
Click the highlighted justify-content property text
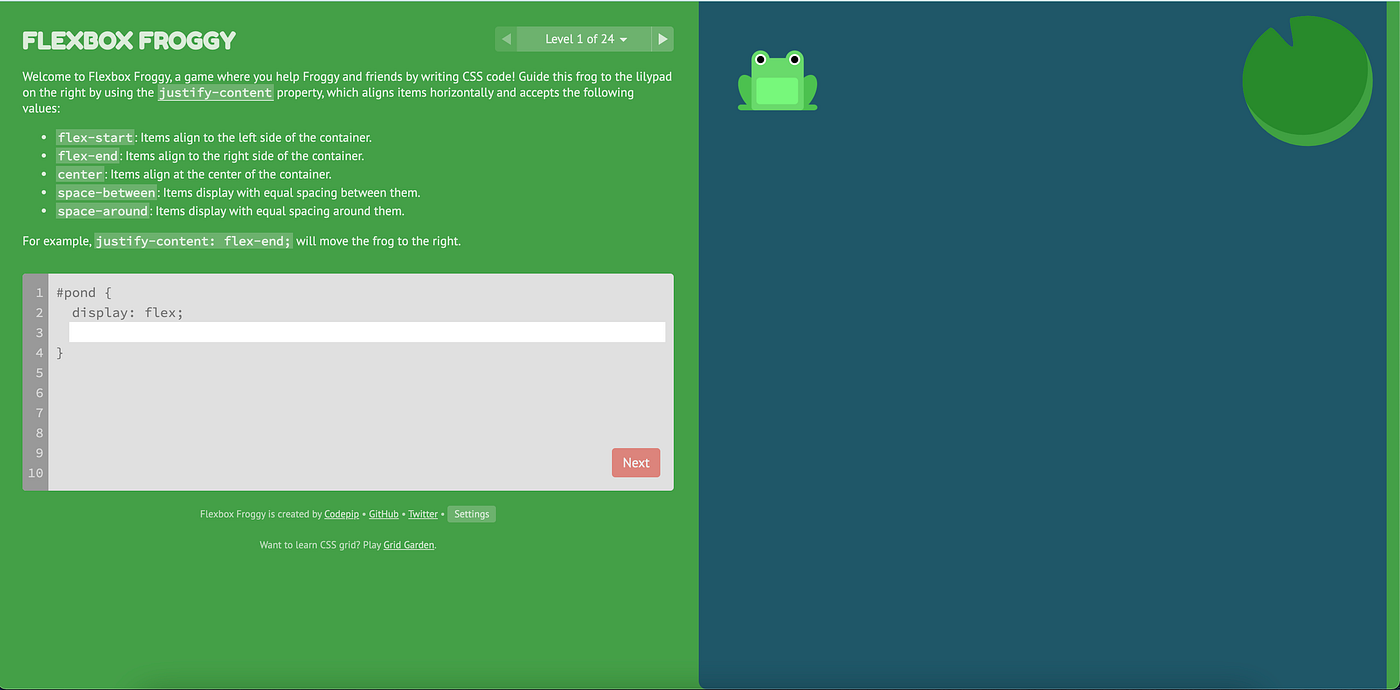pyautogui.click(x=215, y=92)
